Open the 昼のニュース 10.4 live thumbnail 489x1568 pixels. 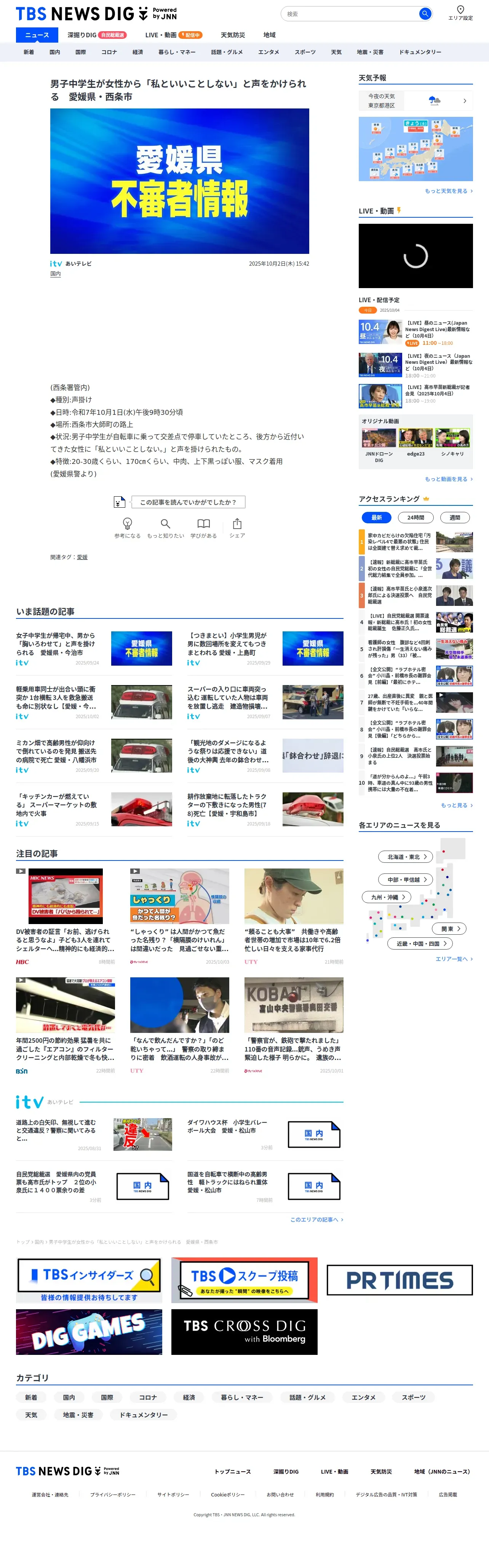380,332
